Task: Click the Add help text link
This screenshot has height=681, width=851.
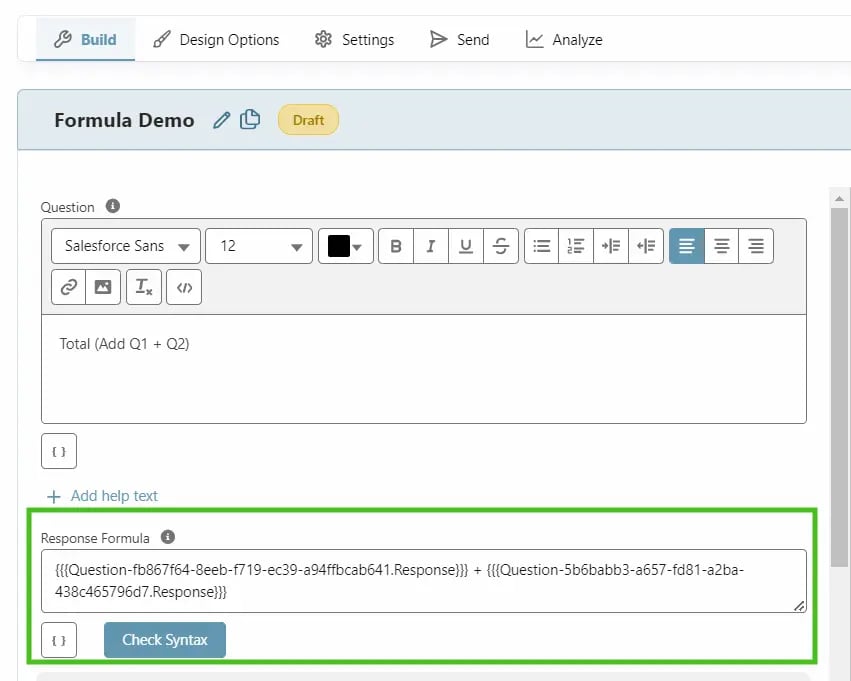Action: tap(103, 496)
